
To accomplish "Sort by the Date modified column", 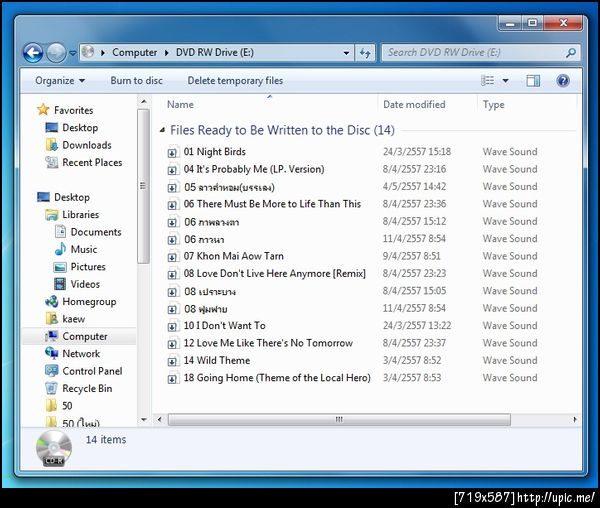I will click(414, 104).
